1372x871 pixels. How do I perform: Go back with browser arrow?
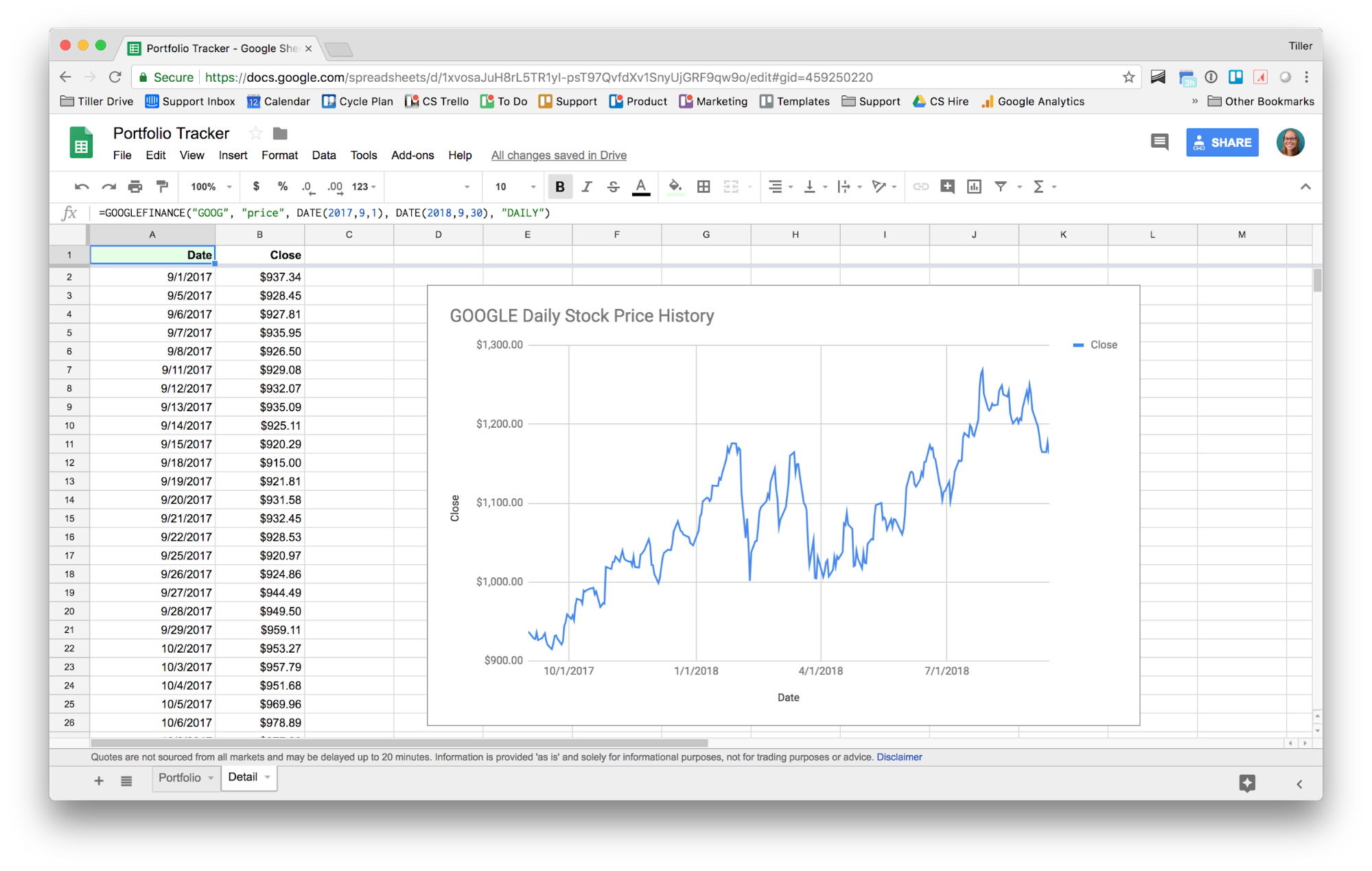pos(65,77)
